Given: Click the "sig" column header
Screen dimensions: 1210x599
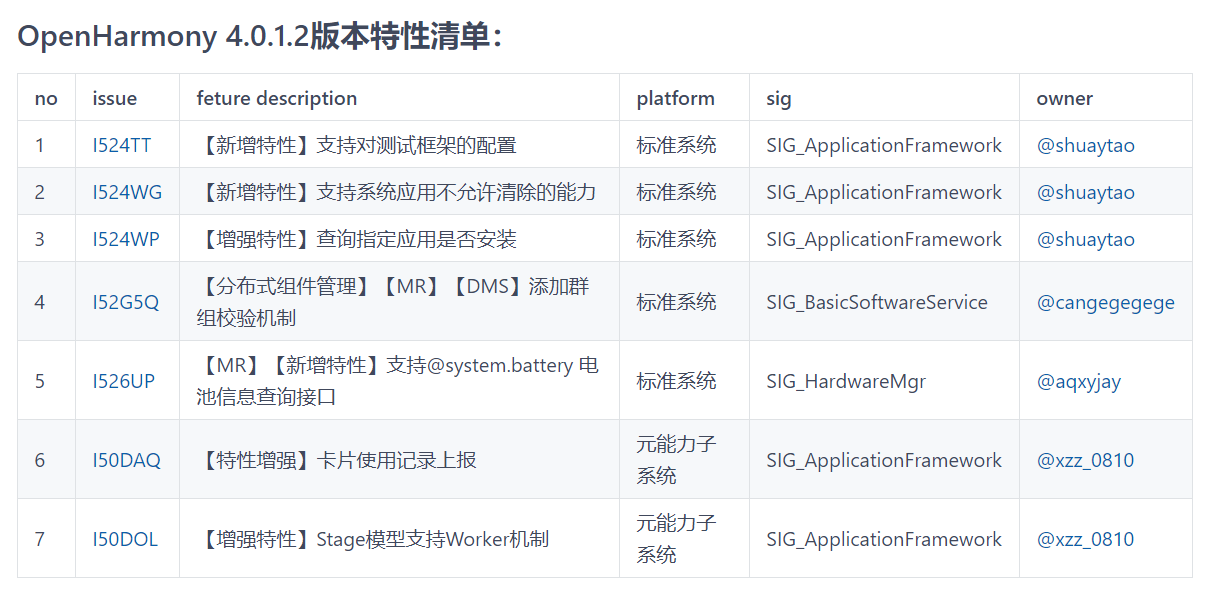Looking at the screenshot, I should (779, 98).
